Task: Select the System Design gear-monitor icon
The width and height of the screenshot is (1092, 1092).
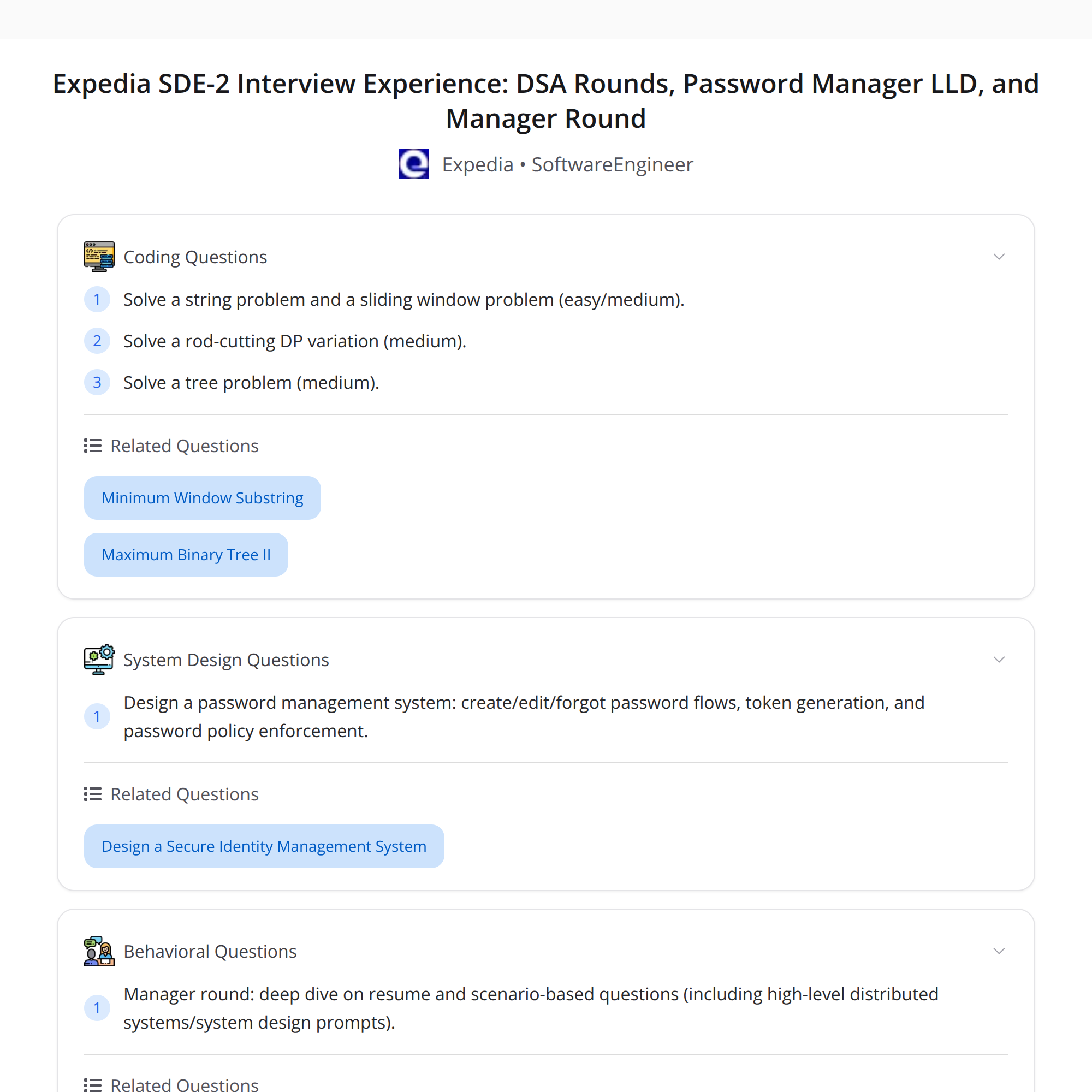Action: [99, 659]
